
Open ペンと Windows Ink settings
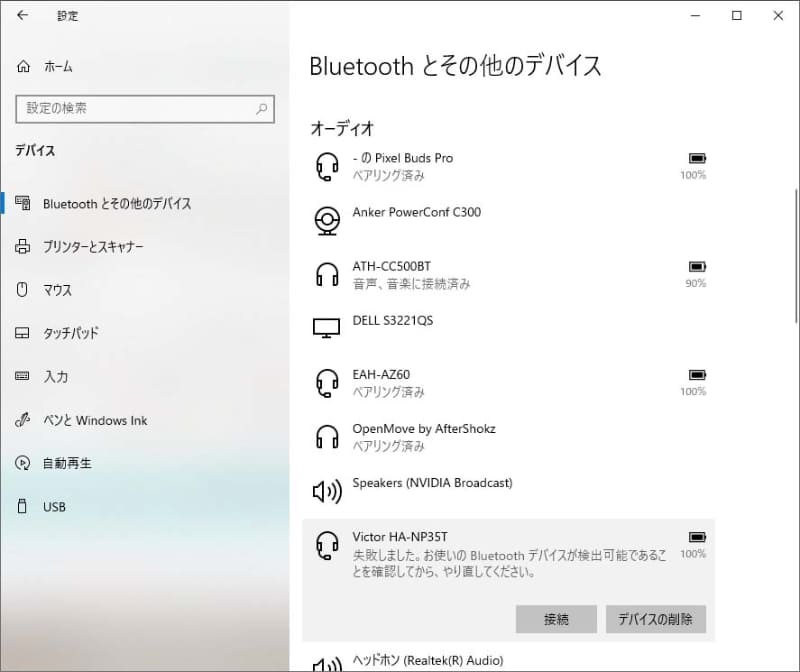point(95,420)
